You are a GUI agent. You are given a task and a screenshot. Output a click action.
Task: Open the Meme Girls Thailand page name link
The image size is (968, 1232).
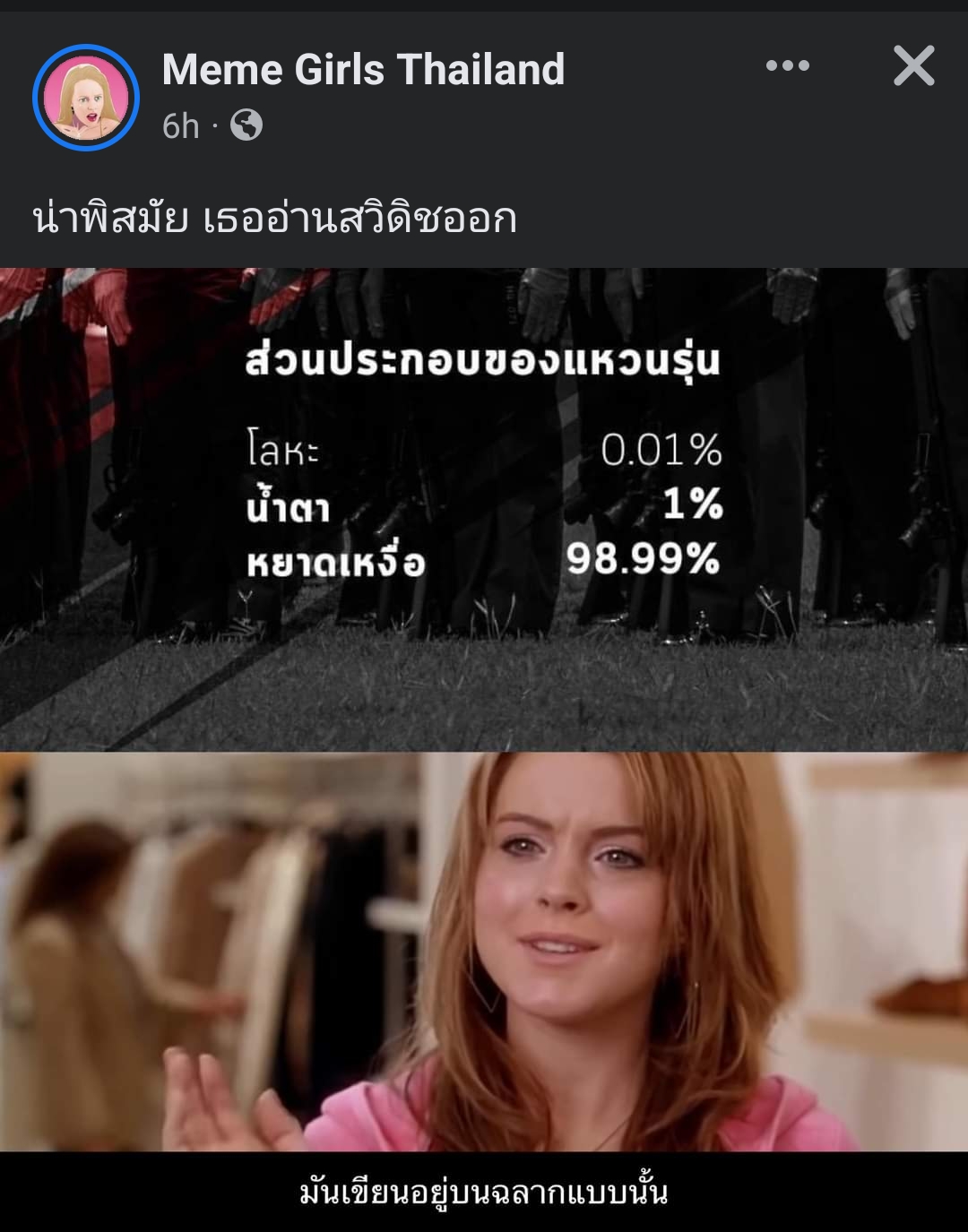coord(363,69)
